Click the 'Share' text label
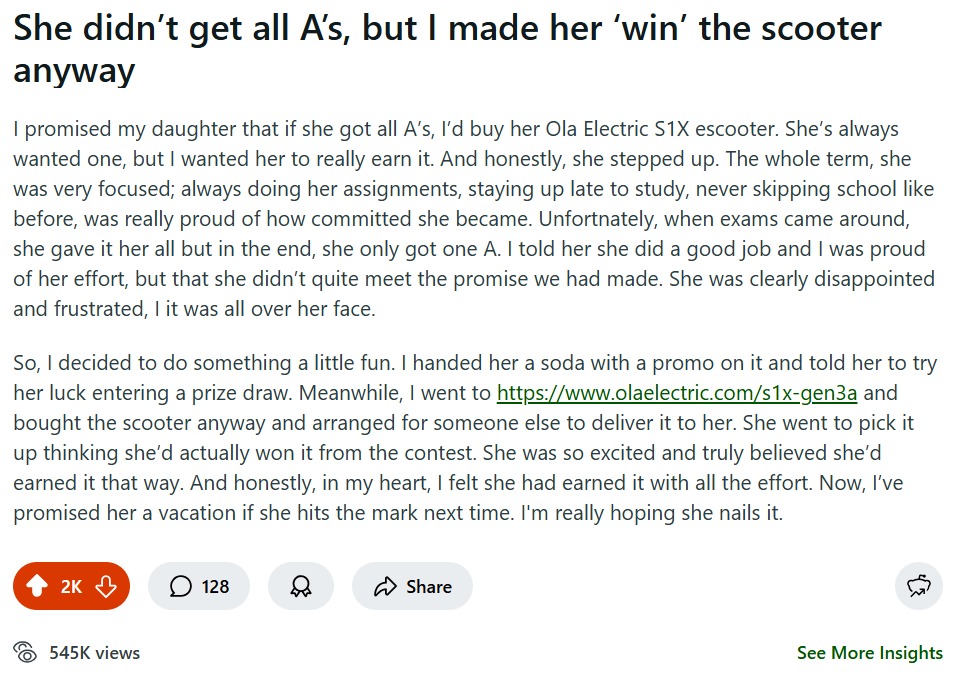 point(429,586)
